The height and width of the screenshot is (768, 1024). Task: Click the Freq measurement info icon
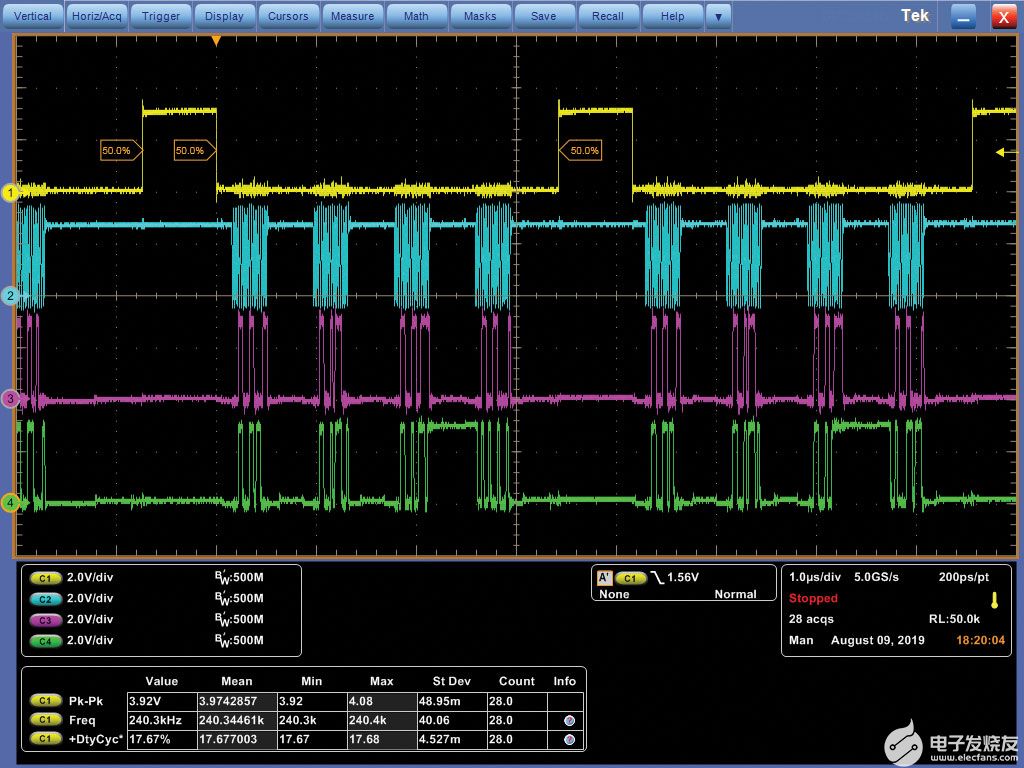(x=569, y=720)
